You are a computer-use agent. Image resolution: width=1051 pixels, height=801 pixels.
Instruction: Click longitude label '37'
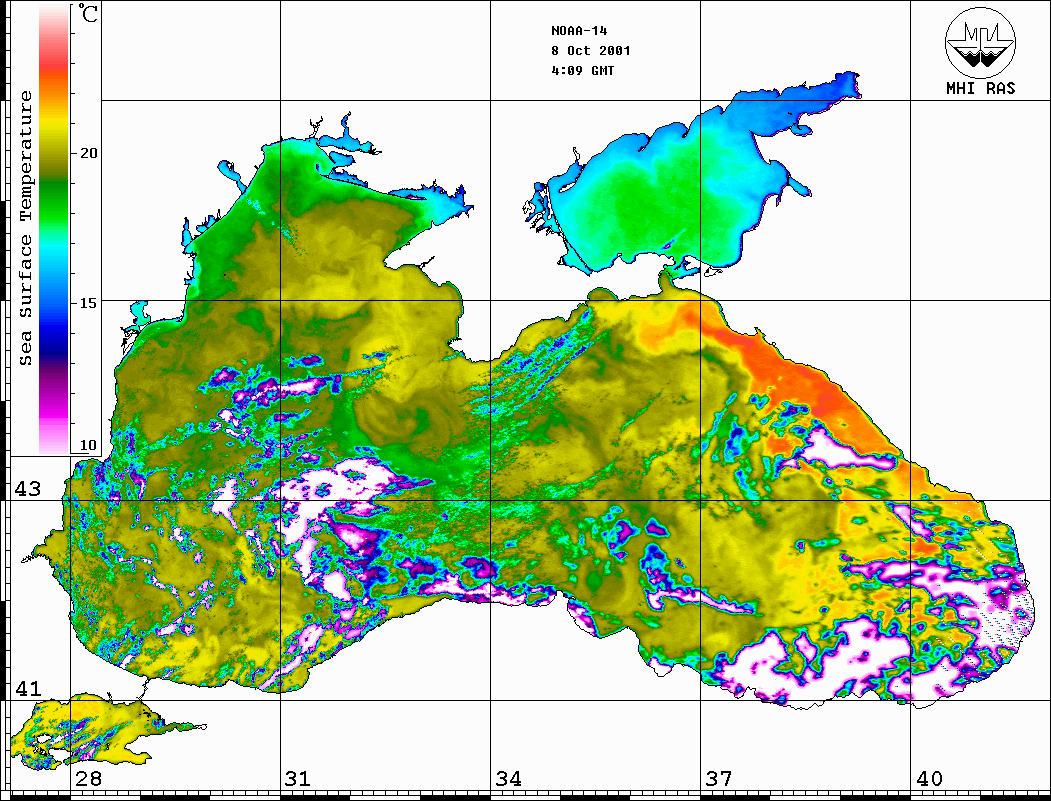[x=719, y=778]
